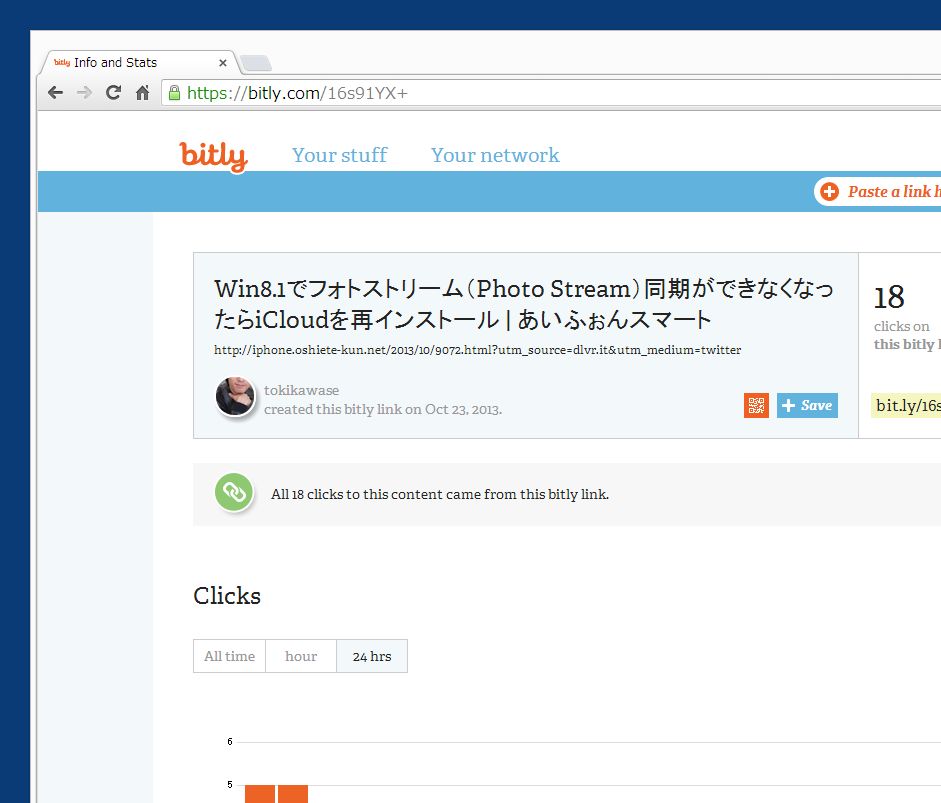Click the browser forward arrow
This screenshot has height=803, width=941.
[85, 93]
